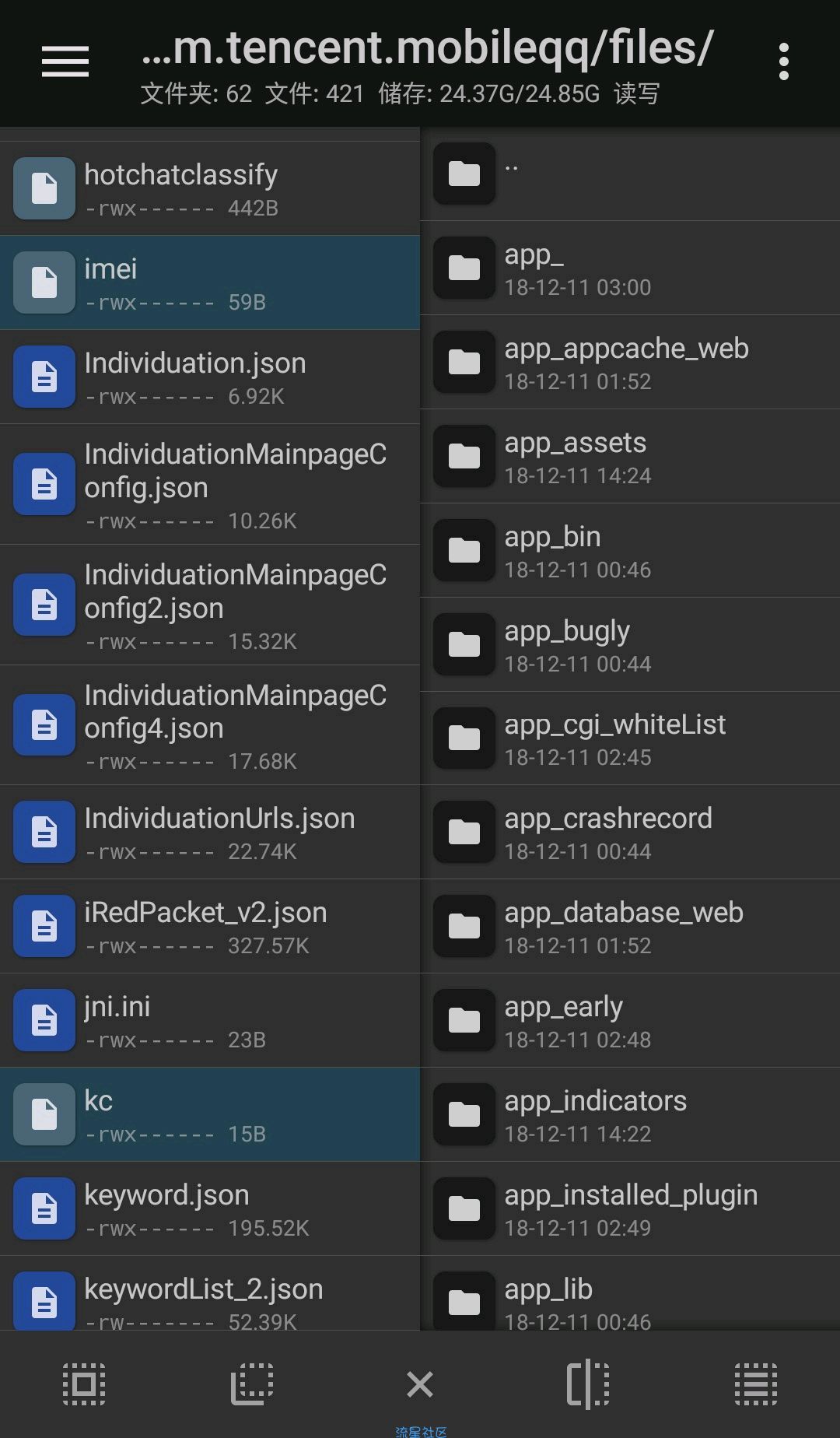Tap the hotchatclassify file icon
Viewport: 840px width, 1438px height.
44,188
